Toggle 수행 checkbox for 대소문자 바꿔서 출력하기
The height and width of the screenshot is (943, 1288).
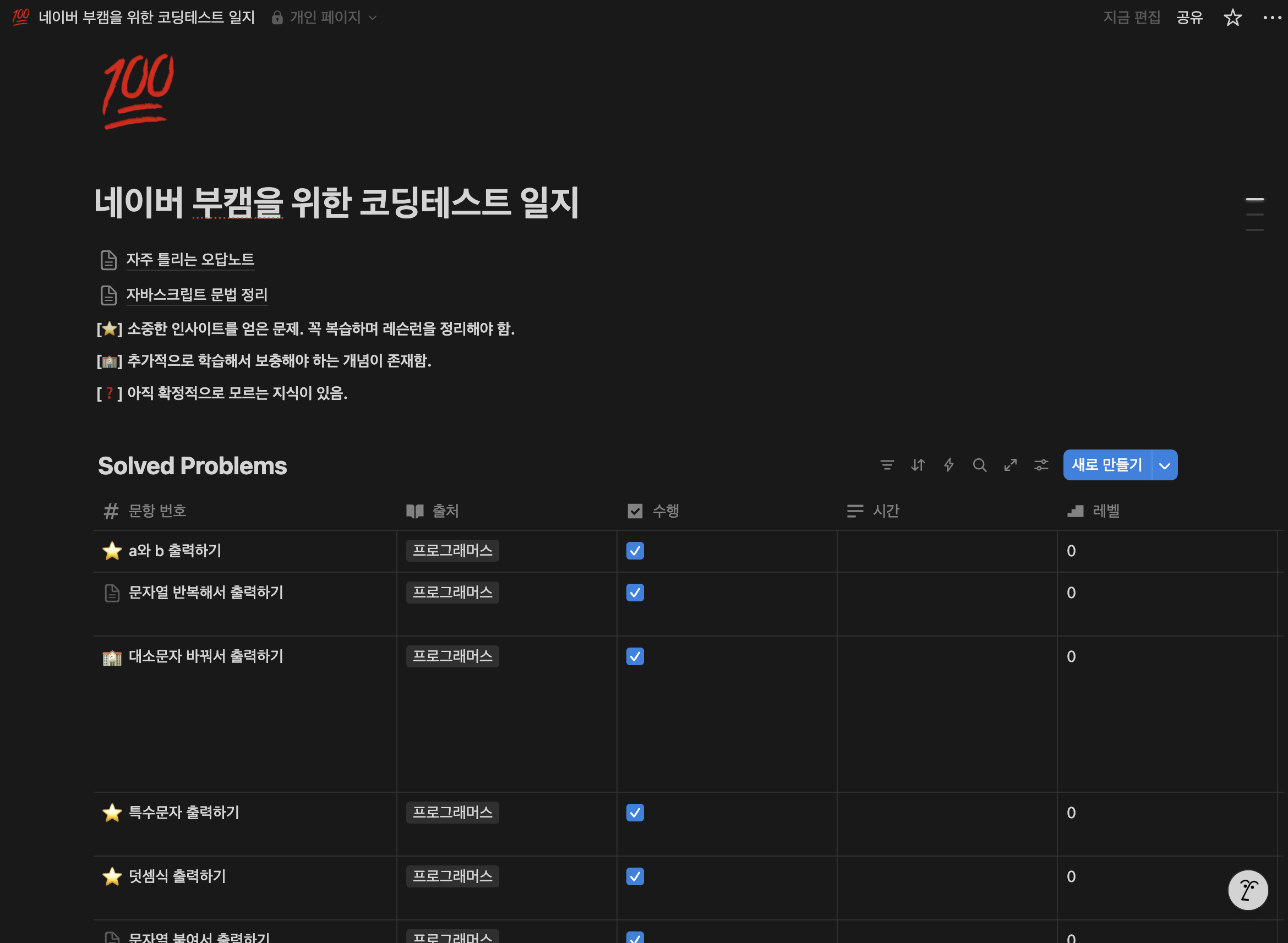point(635,656)
